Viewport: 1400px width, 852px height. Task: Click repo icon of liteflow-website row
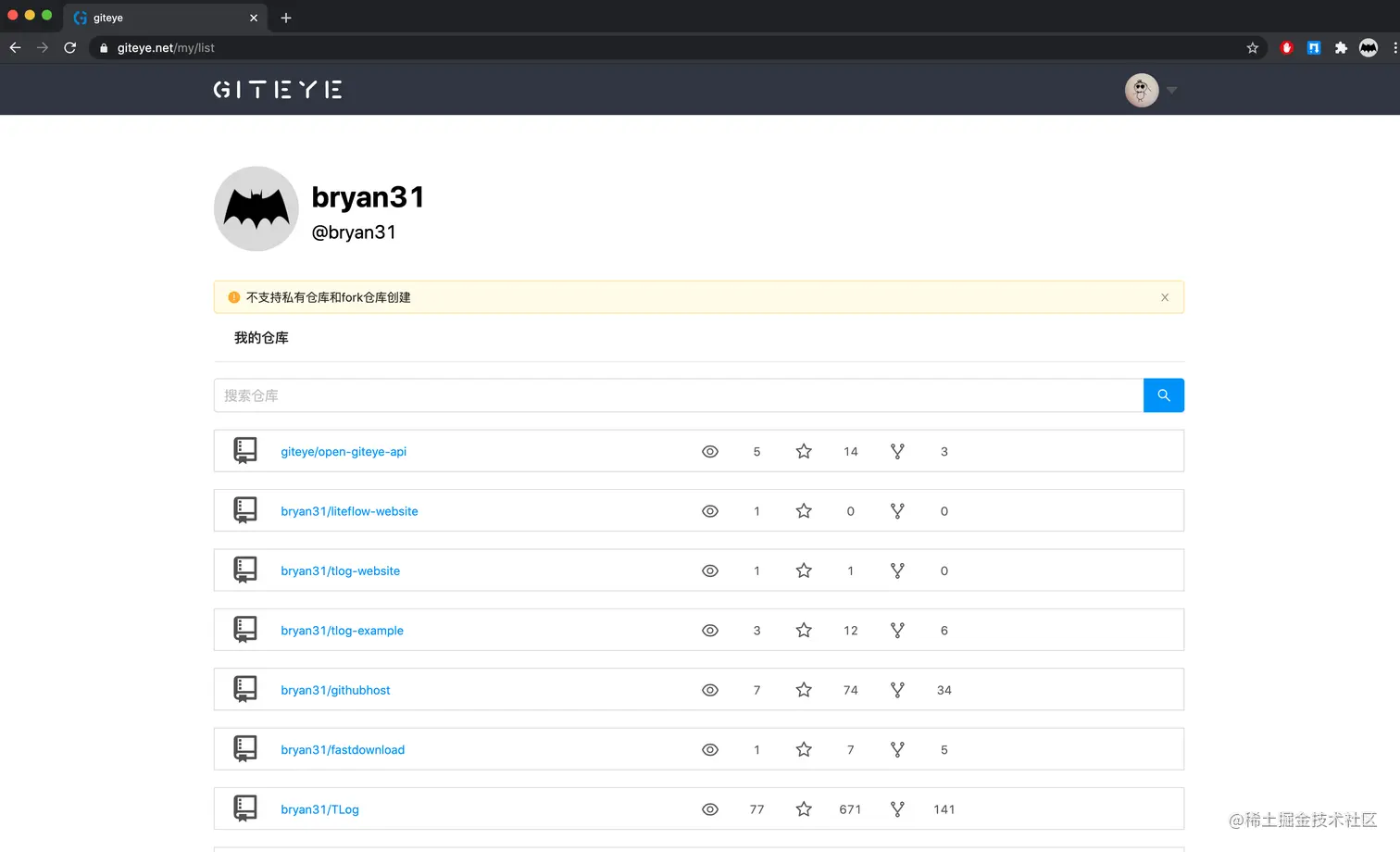[x=245, y=510]
